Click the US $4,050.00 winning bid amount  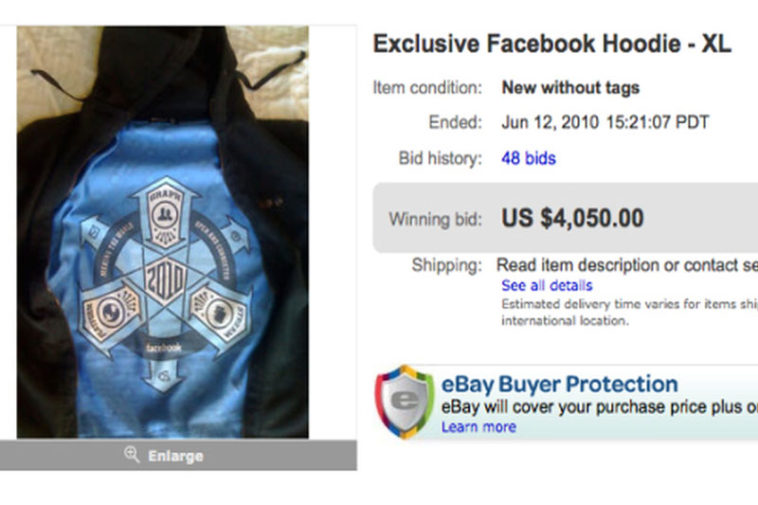pos(573,218)
